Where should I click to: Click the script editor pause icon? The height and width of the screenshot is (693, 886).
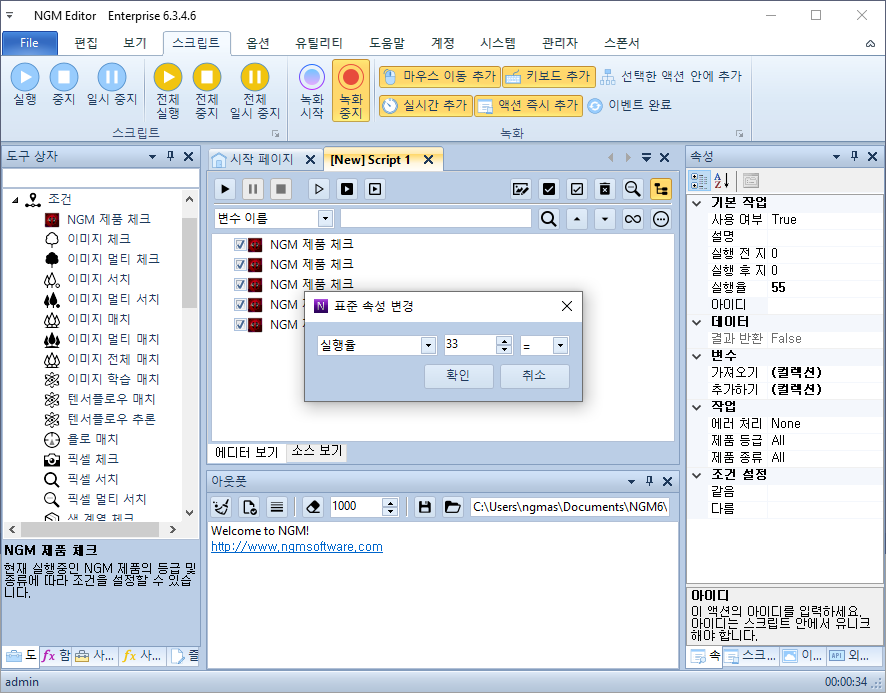(253, 189)
